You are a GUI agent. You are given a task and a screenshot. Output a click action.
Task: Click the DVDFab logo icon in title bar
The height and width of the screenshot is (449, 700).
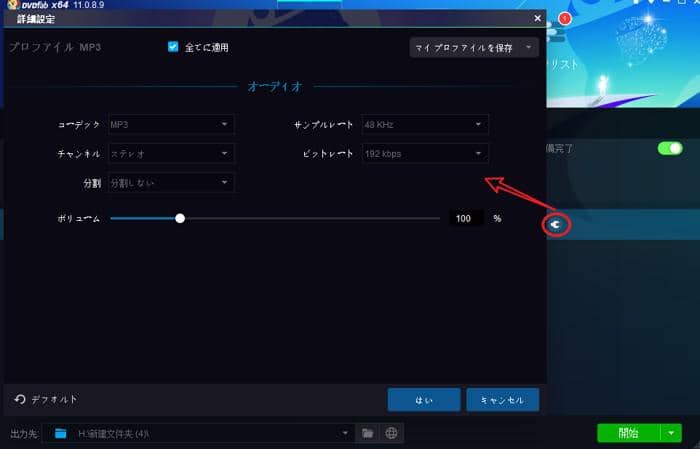coord(13,4)
